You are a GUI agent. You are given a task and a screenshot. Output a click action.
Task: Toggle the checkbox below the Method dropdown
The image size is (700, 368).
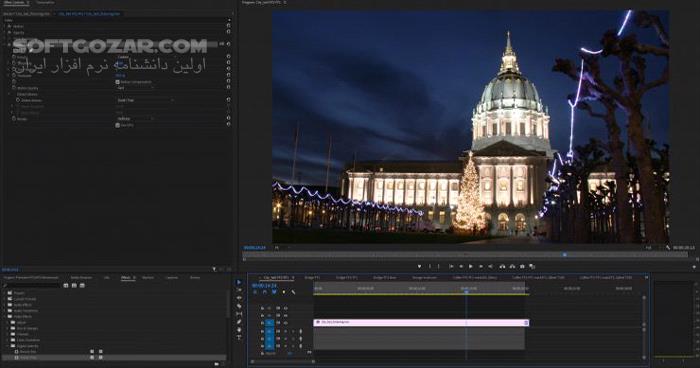point(117,125)
